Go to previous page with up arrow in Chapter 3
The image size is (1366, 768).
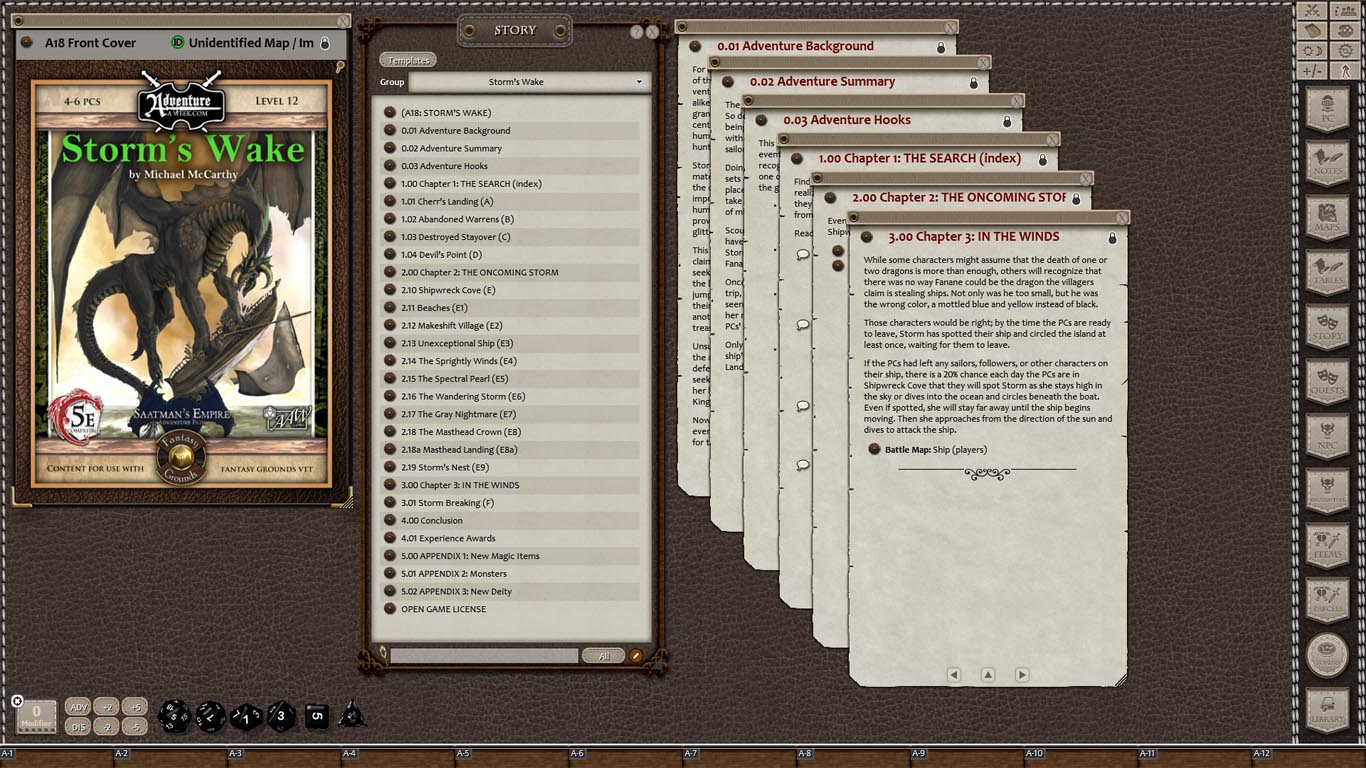[x=988, y=675]
